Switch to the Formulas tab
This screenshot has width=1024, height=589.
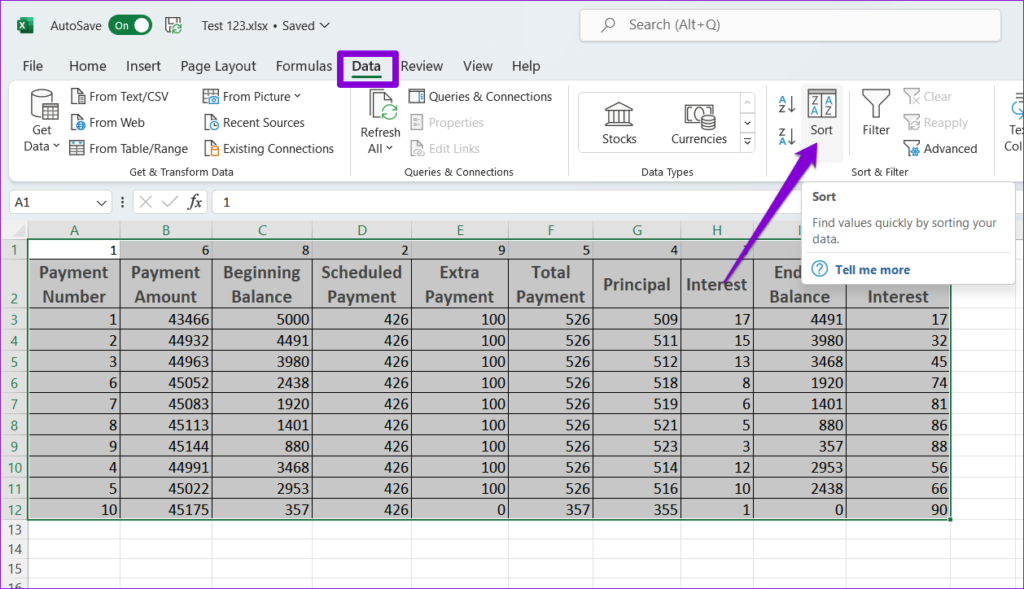coord(304,66)
